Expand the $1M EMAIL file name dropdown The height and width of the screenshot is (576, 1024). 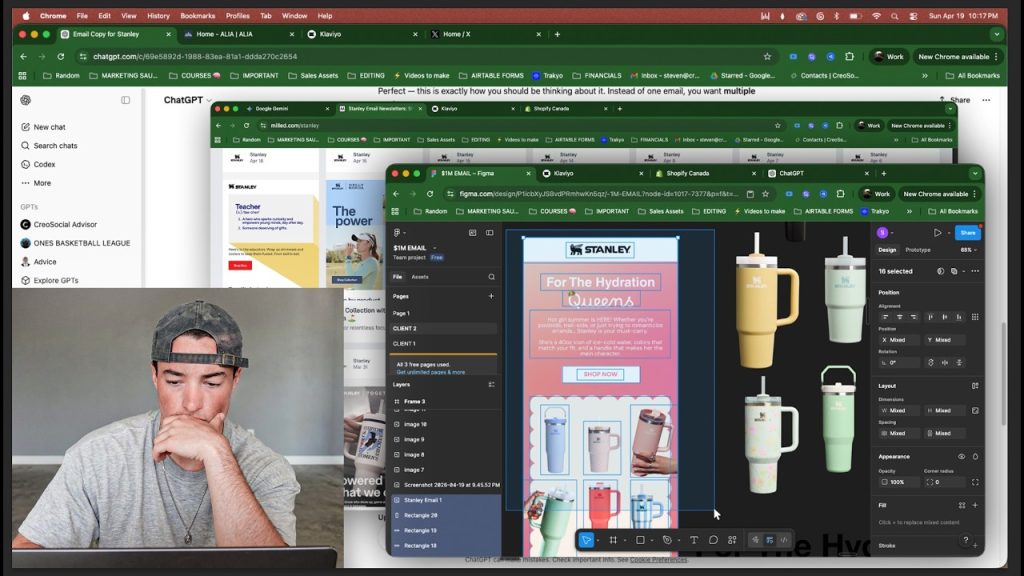(x=434, y=247)
